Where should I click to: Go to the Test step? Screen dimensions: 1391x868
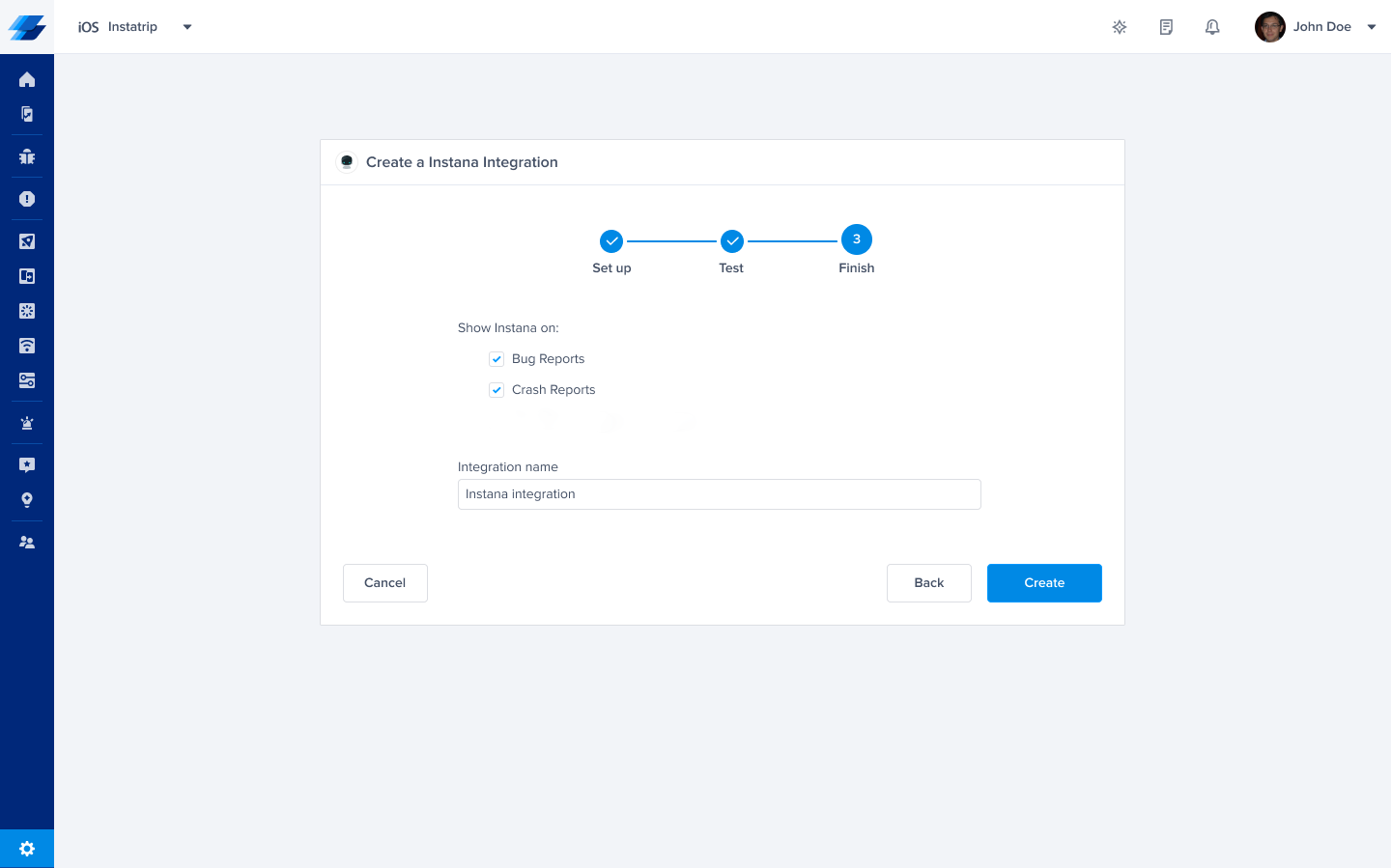732,240
